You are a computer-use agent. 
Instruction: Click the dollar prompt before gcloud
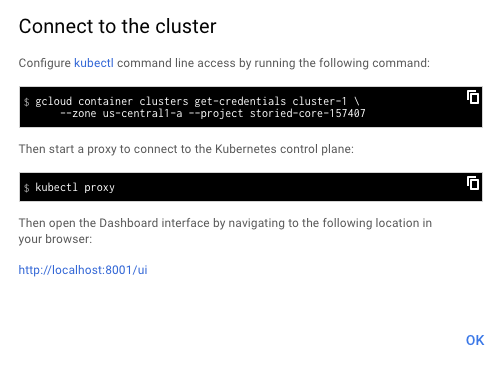tap(27, 102)
